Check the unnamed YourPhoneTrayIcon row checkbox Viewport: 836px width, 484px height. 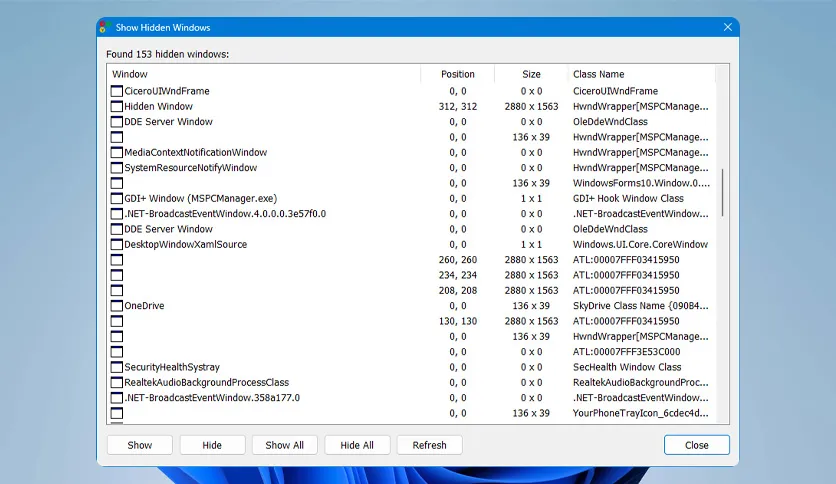117,413
